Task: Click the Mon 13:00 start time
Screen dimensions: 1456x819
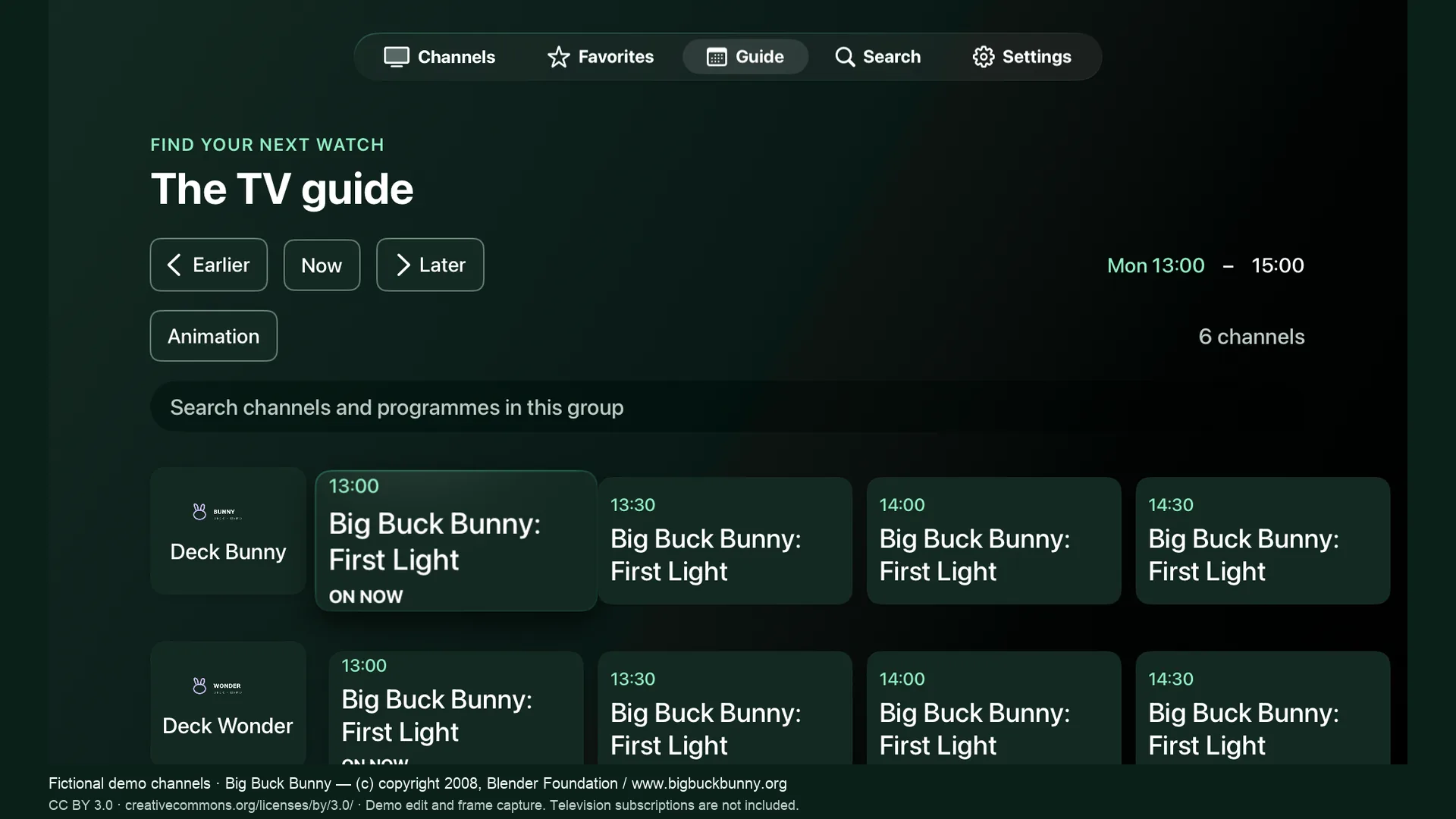Action: click(1156, 265)
